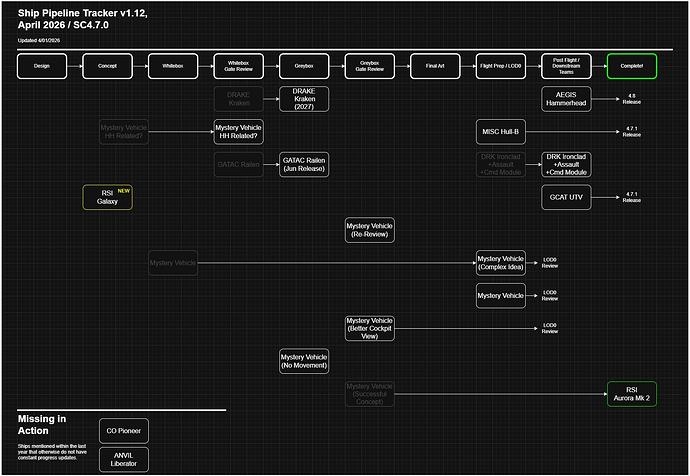Select Mystery Vehicle (Better Cockpit View) node

point(370,329)
